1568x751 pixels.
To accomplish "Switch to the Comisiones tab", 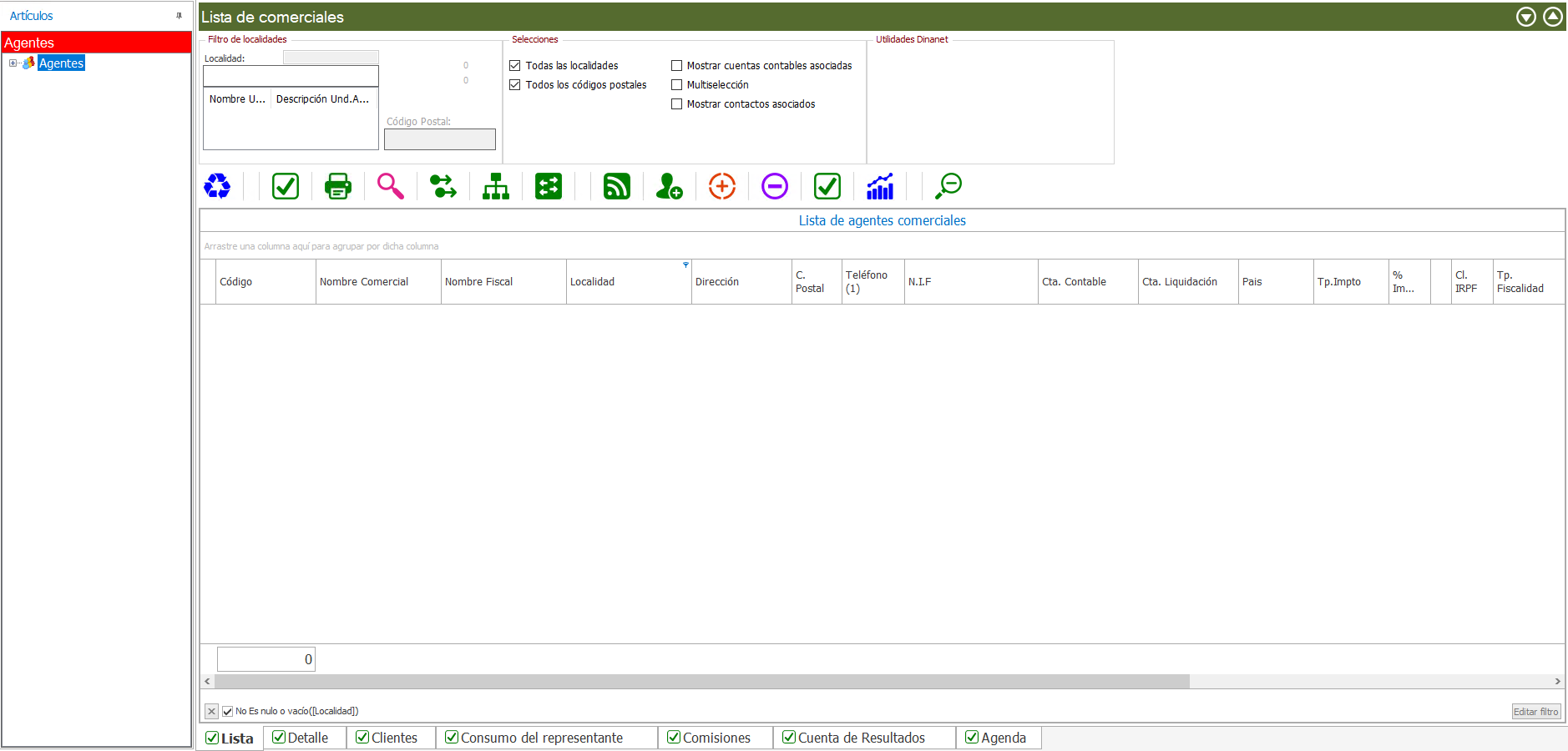I will pyautogui.click(x=716, y=738).
